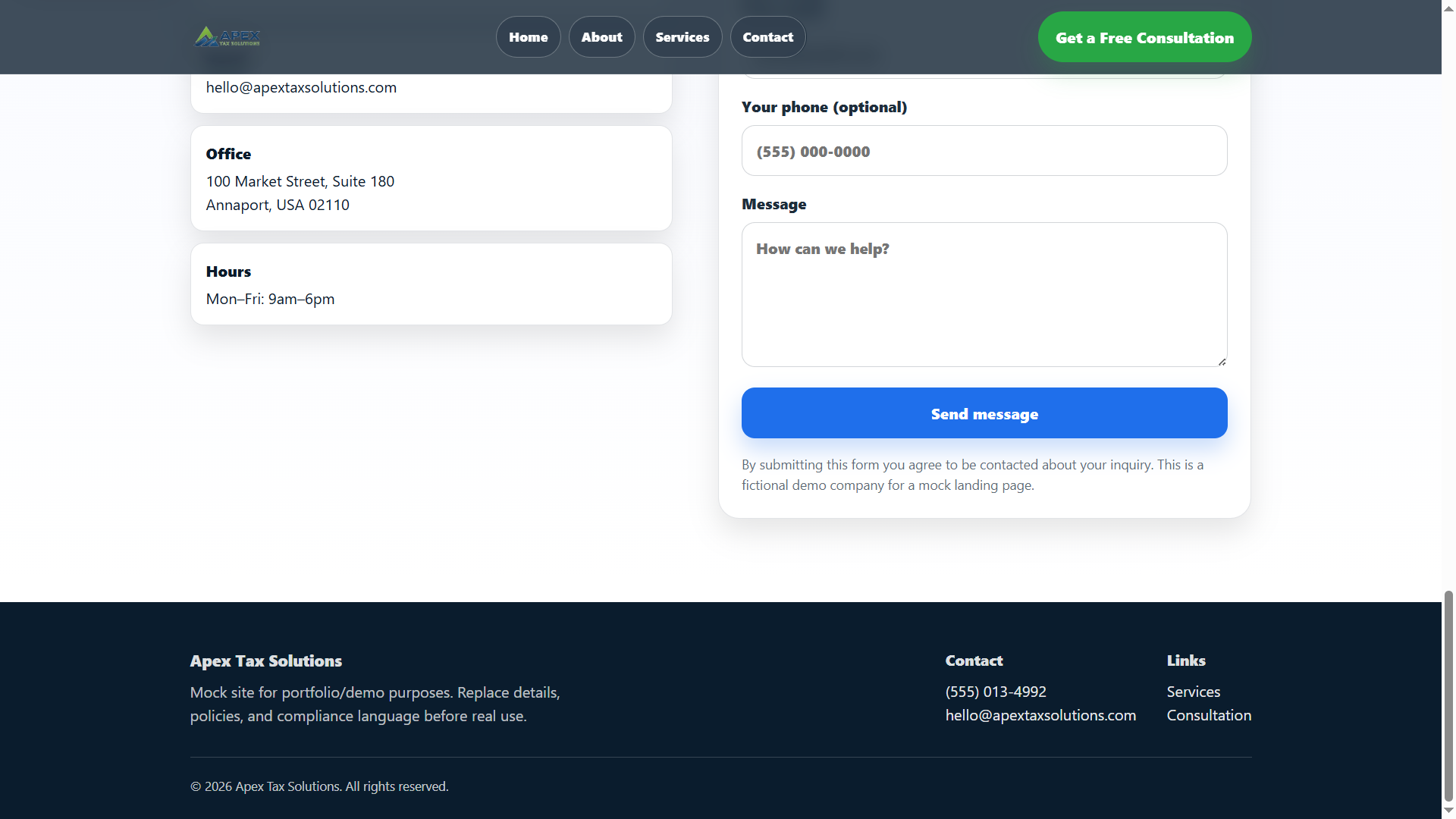Select the Office address card

pos(431,177)
